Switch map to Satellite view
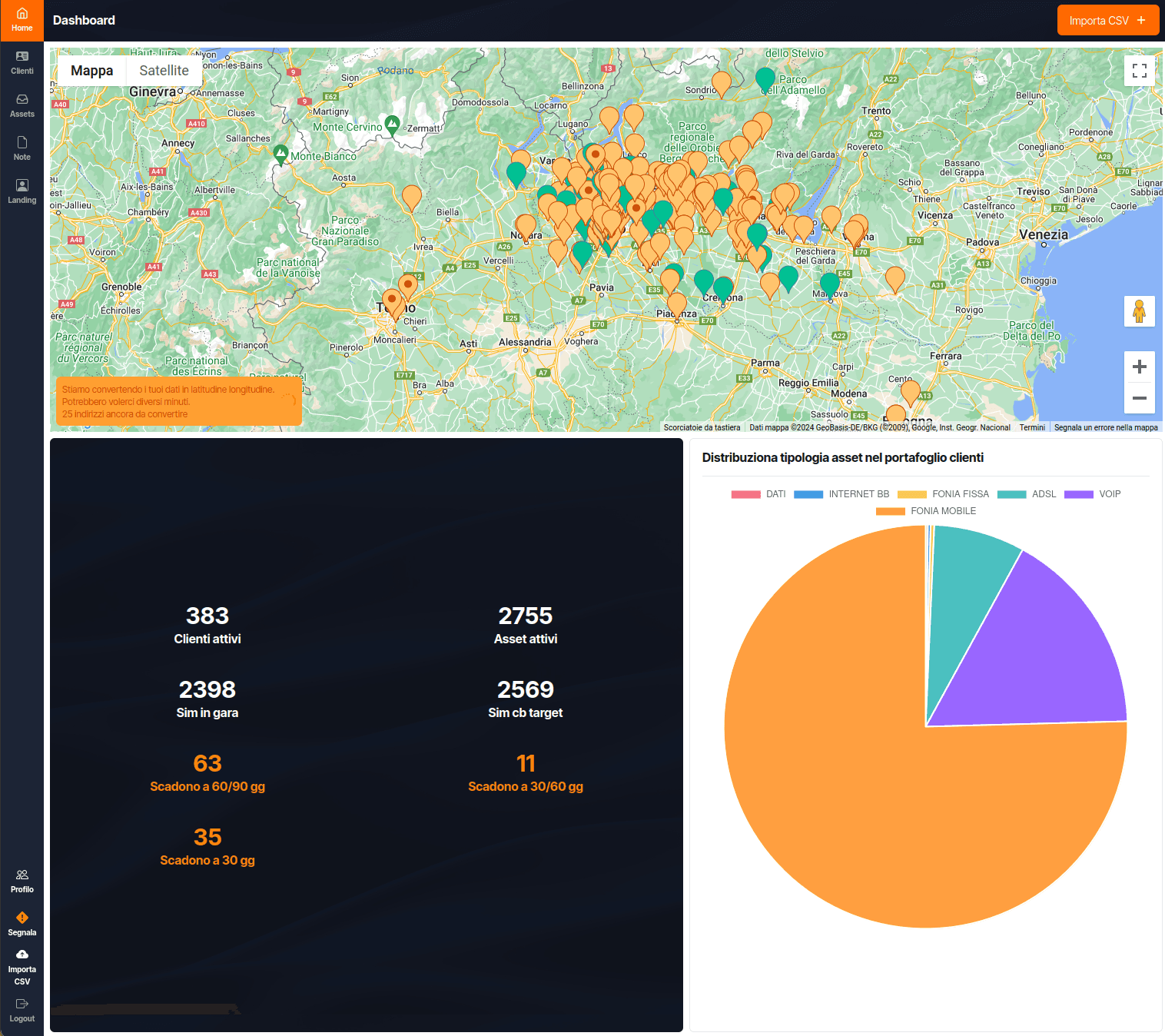This screenshot has height=1036, width=1165. click(164, 71)
